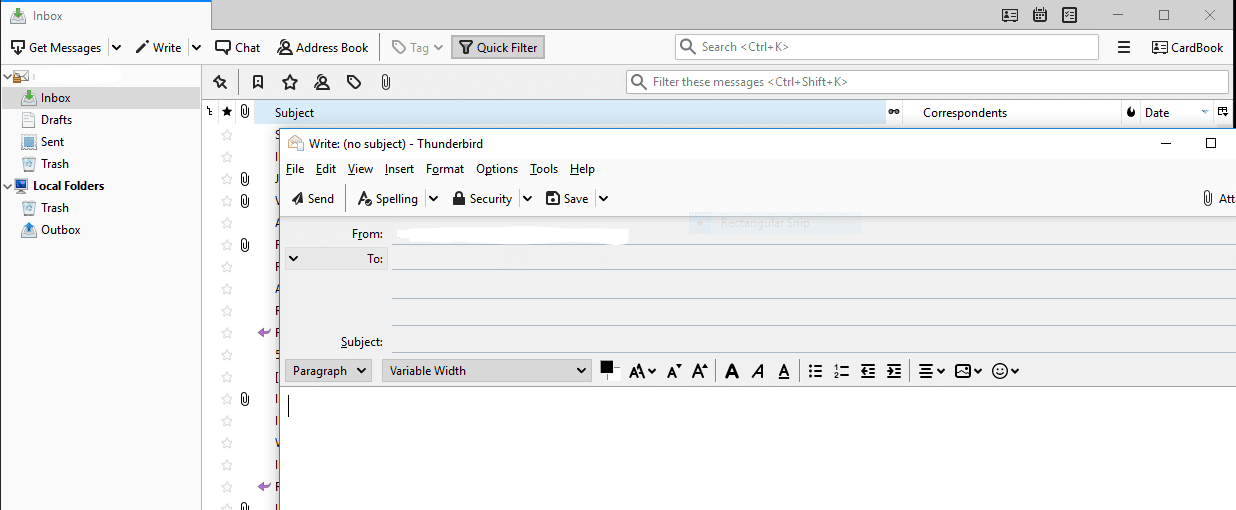Sort messages by Subject column
The width and height of the screenshot is (1236, 510).
tap(570, 113)
